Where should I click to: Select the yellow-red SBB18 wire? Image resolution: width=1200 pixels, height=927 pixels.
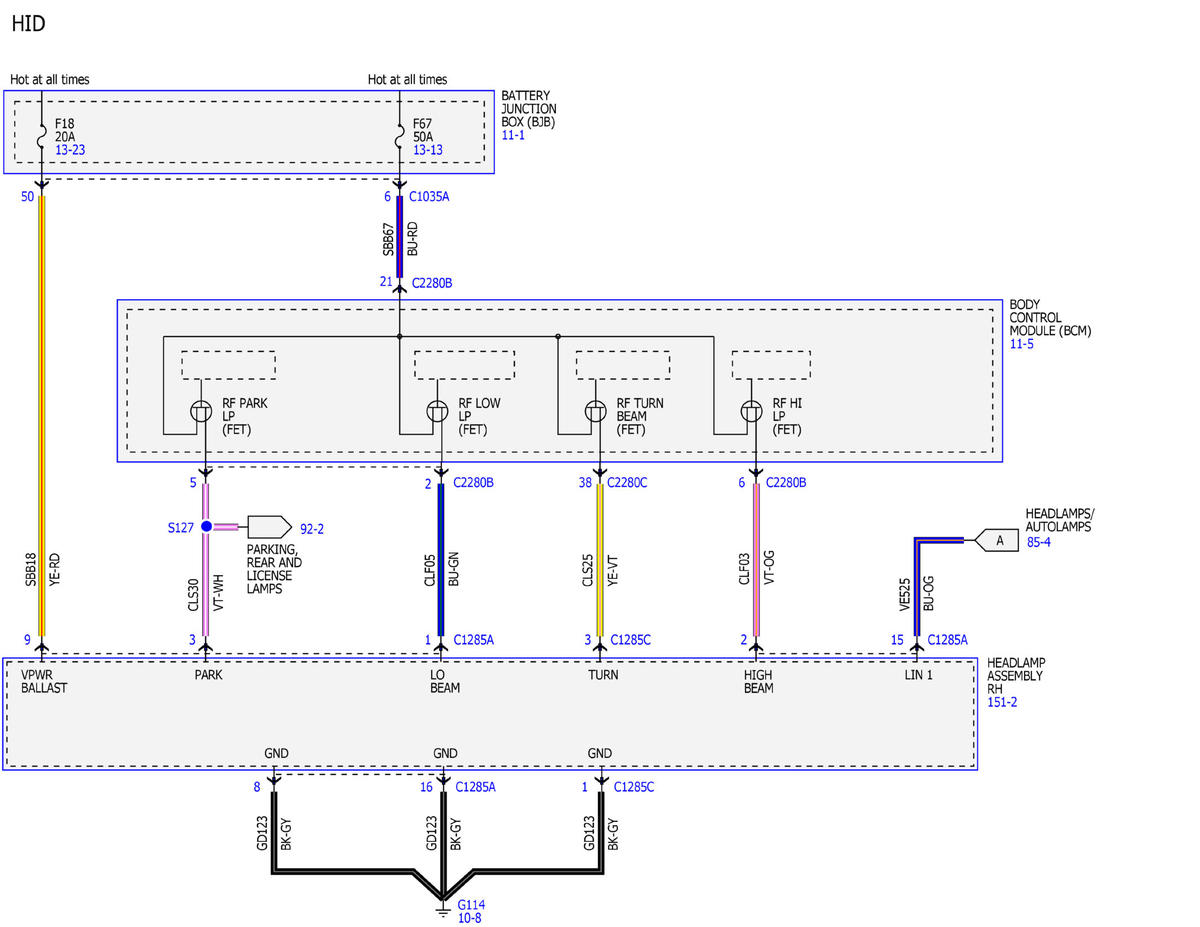[x=42, y=415]
